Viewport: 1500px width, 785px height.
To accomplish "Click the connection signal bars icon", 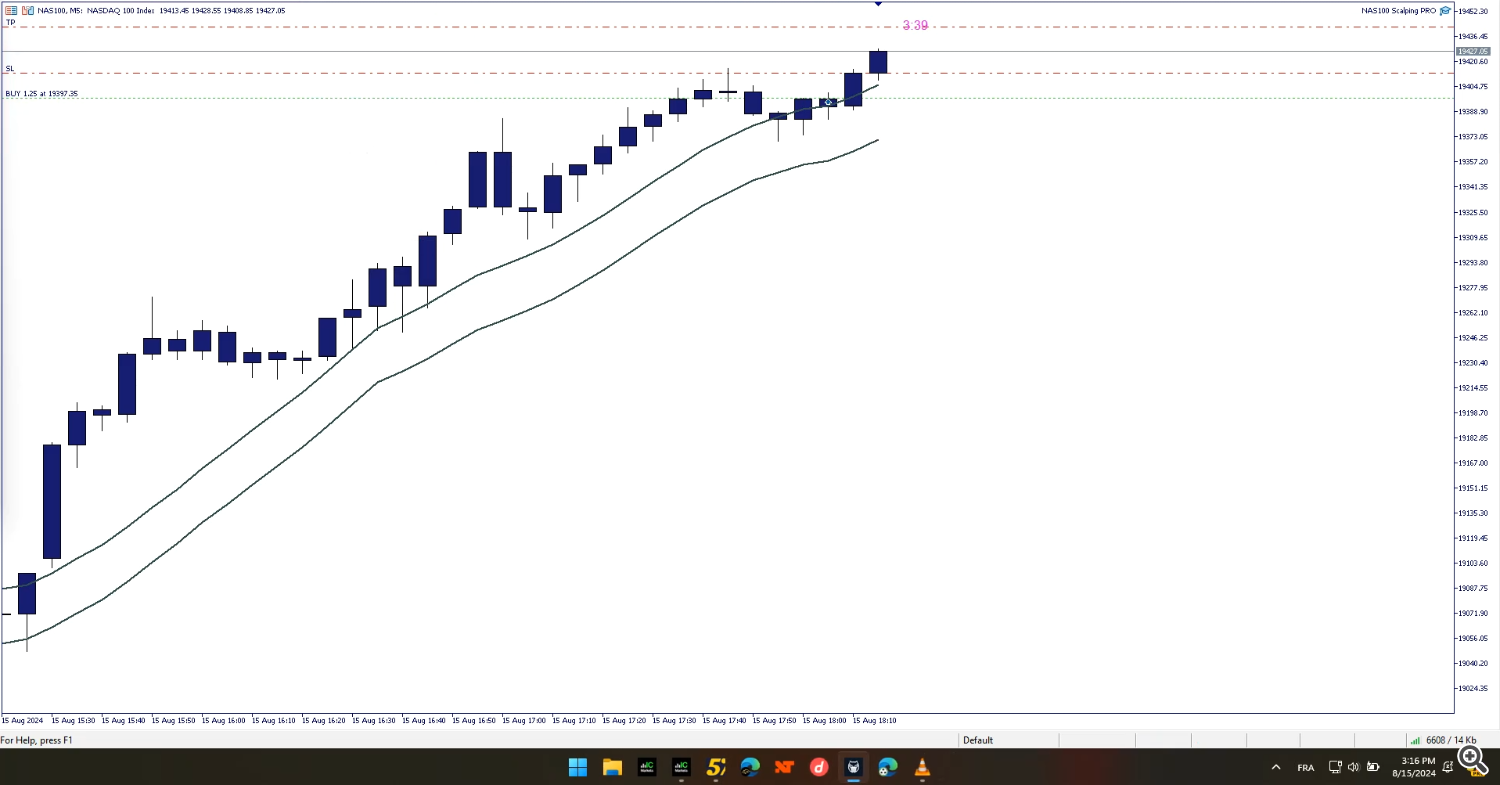I will 1414,741.
